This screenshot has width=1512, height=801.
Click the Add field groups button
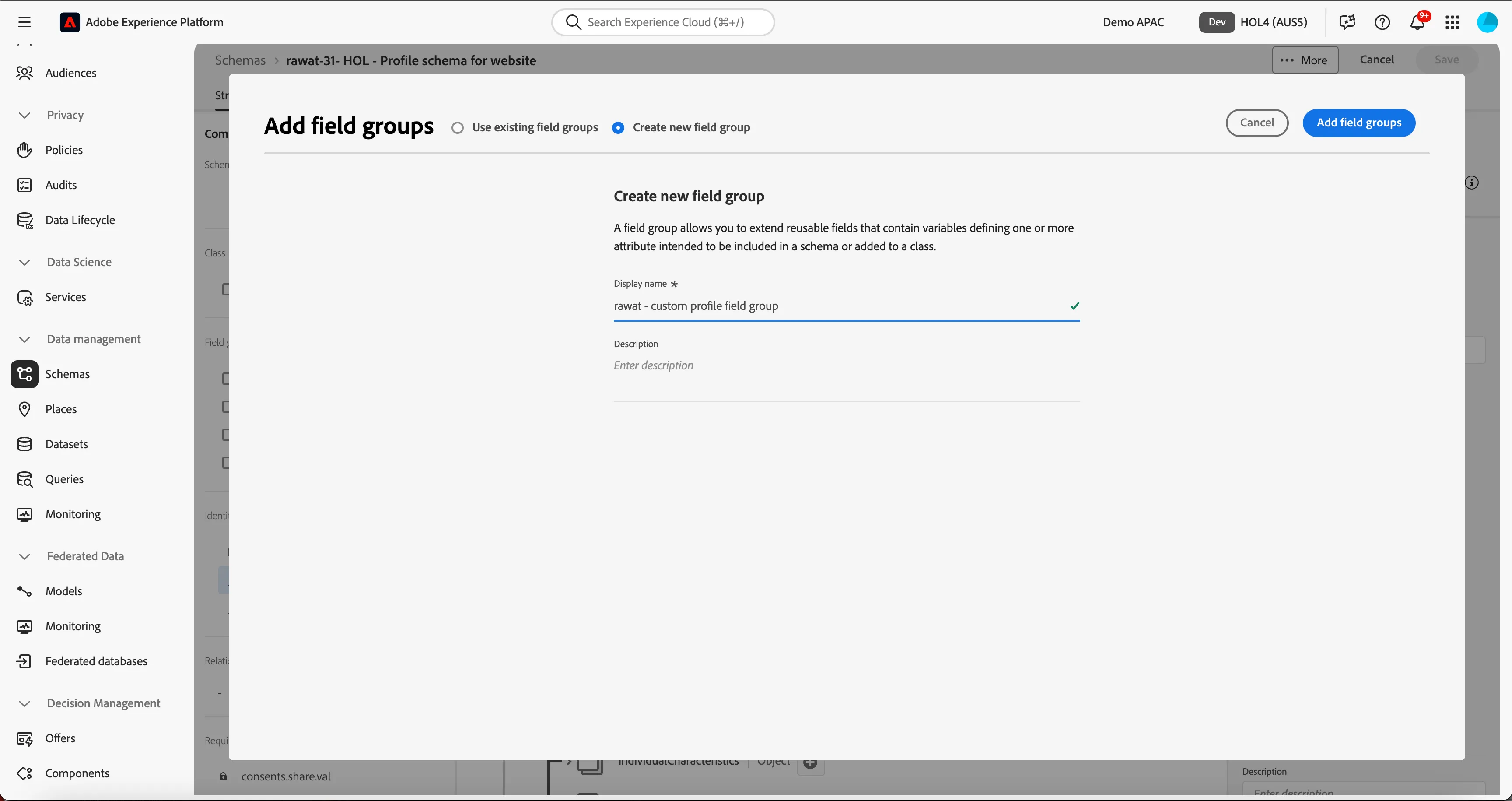[1359, 123]
